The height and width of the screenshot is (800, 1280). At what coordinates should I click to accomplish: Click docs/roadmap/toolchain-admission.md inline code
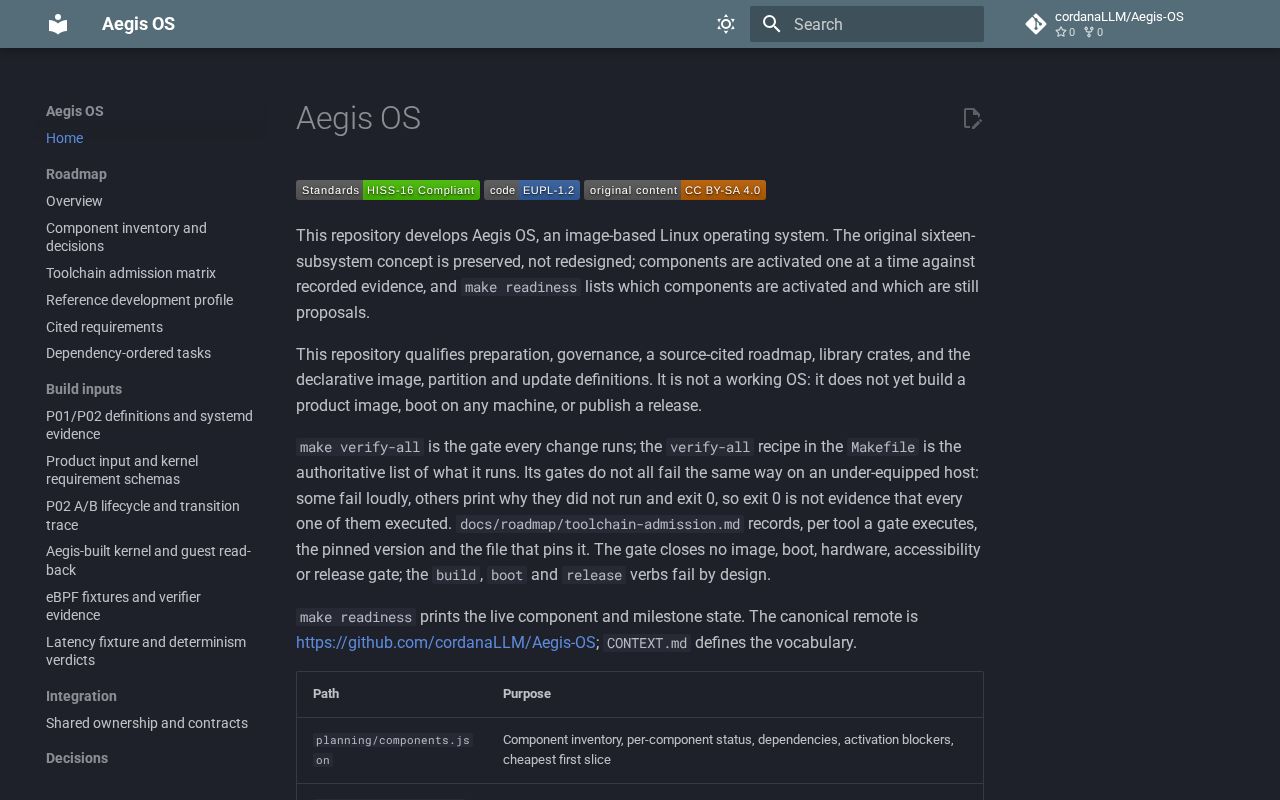tap(600, 524)
